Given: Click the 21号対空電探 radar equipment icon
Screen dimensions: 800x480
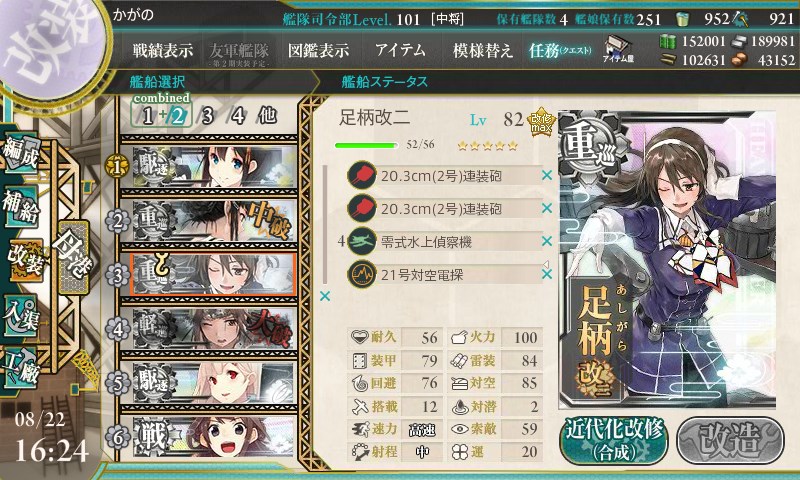Looking at the screenshot, I should [362, 274].
